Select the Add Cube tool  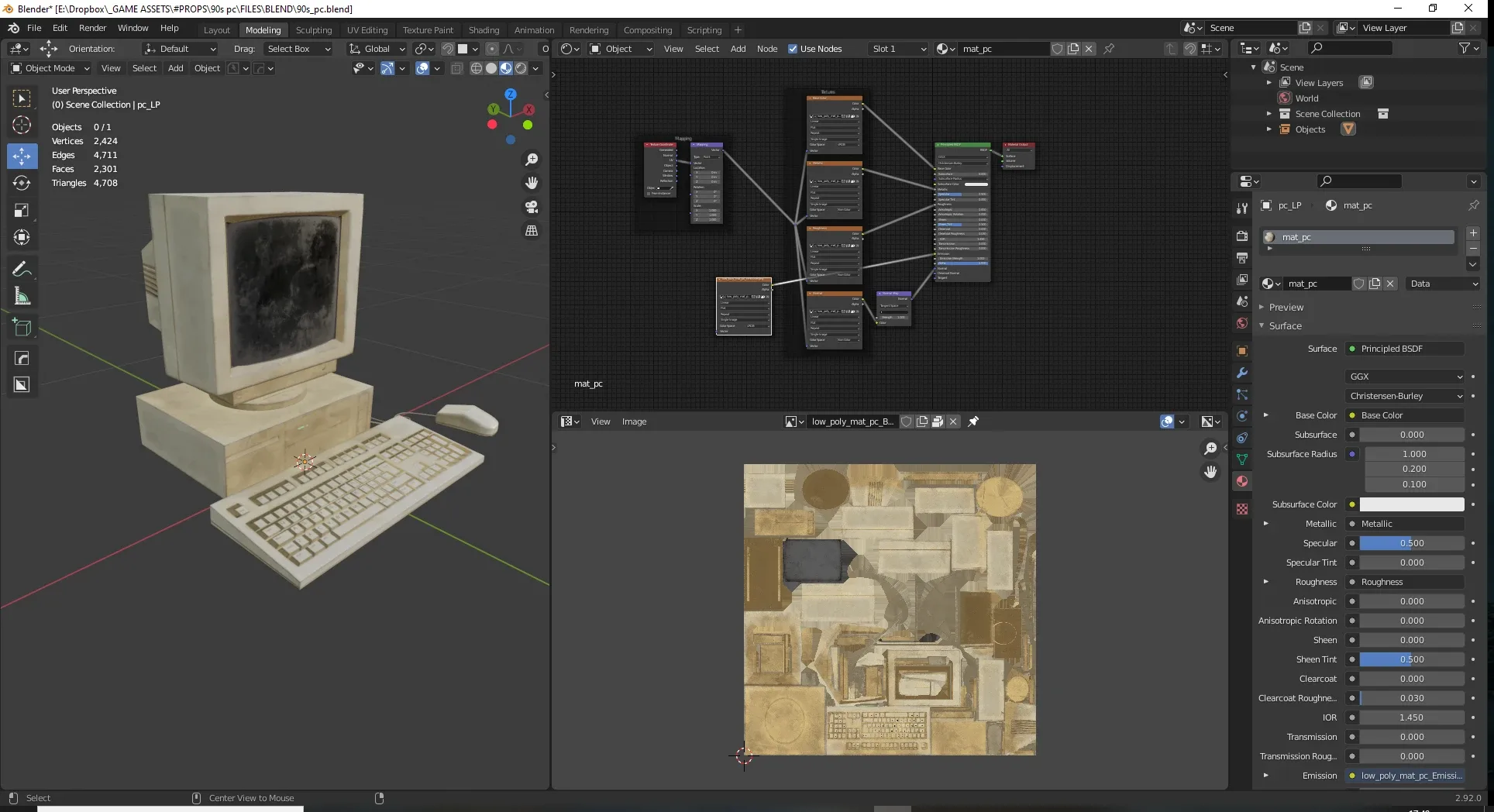click(x=22, y=328)
